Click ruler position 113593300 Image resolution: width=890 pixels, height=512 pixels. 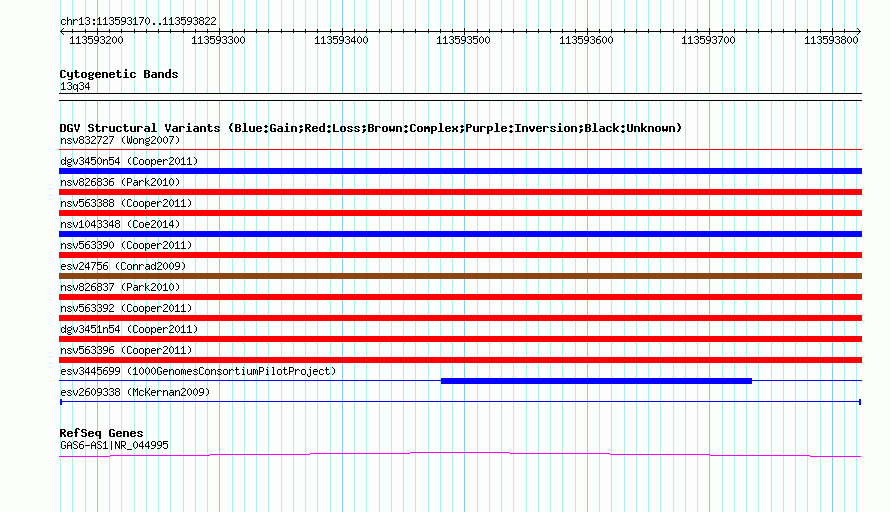pyautogui.click(x=218, y=40)
